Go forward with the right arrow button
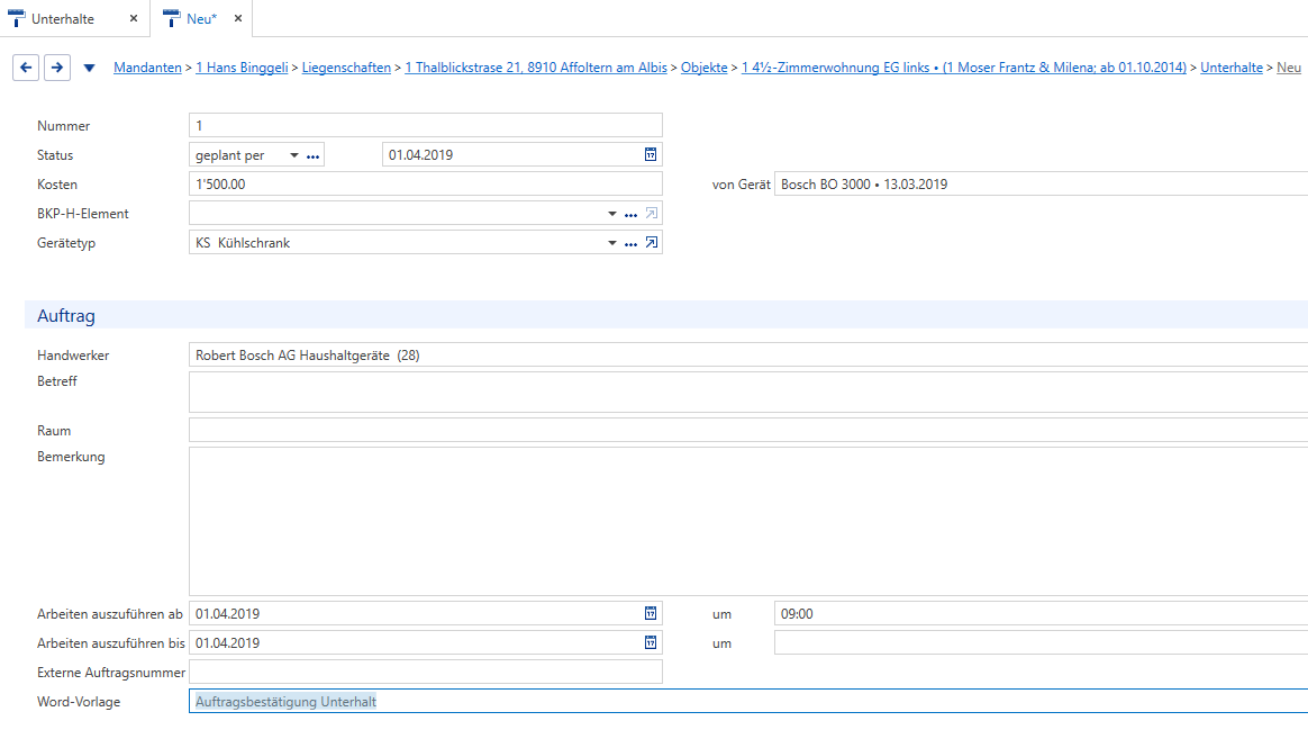 click(58, 67)
